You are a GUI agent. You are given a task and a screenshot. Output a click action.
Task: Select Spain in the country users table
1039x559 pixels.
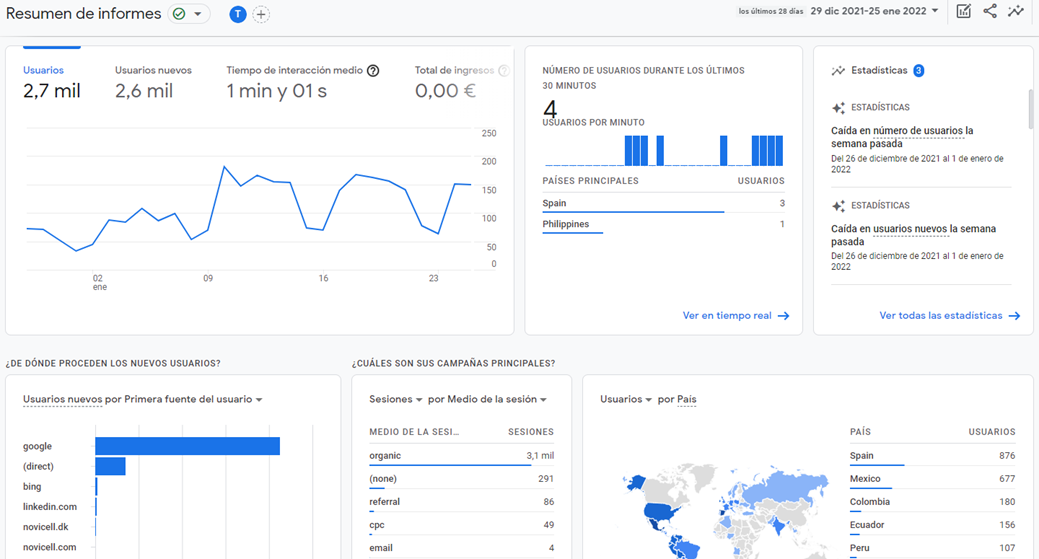pyautogui.click(x=932, y=456)
